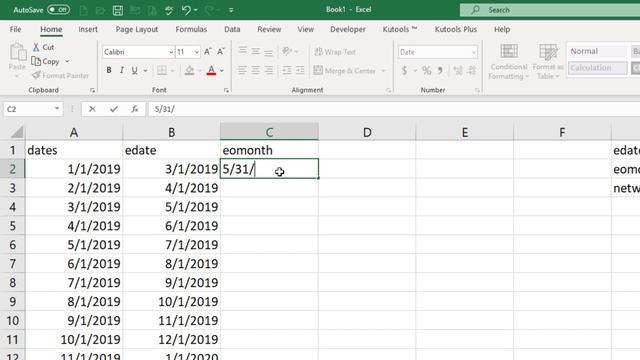Image resolution: width=640 pixels, height=360 pixels.
Task: Open the View tab
Action: pos(305,29)
